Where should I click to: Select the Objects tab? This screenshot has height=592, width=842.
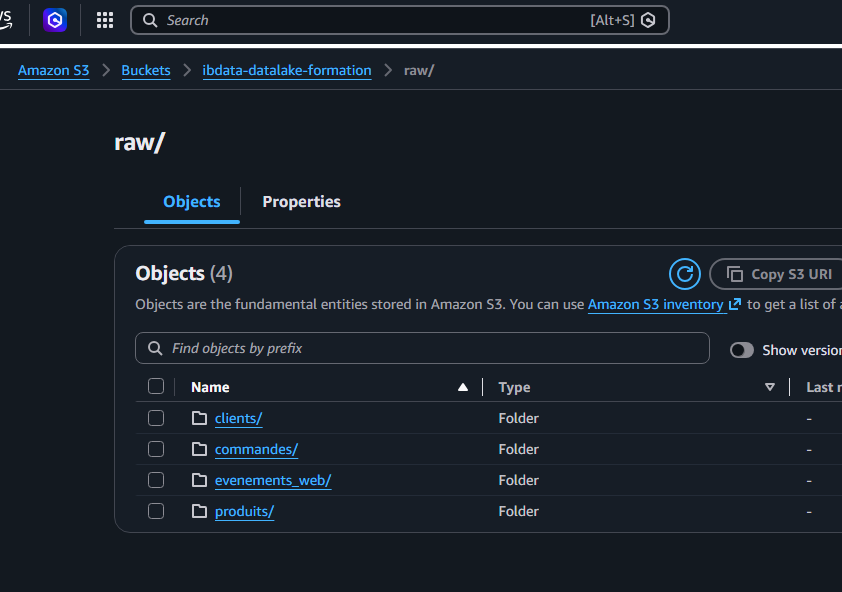click(x=192, y=201)
